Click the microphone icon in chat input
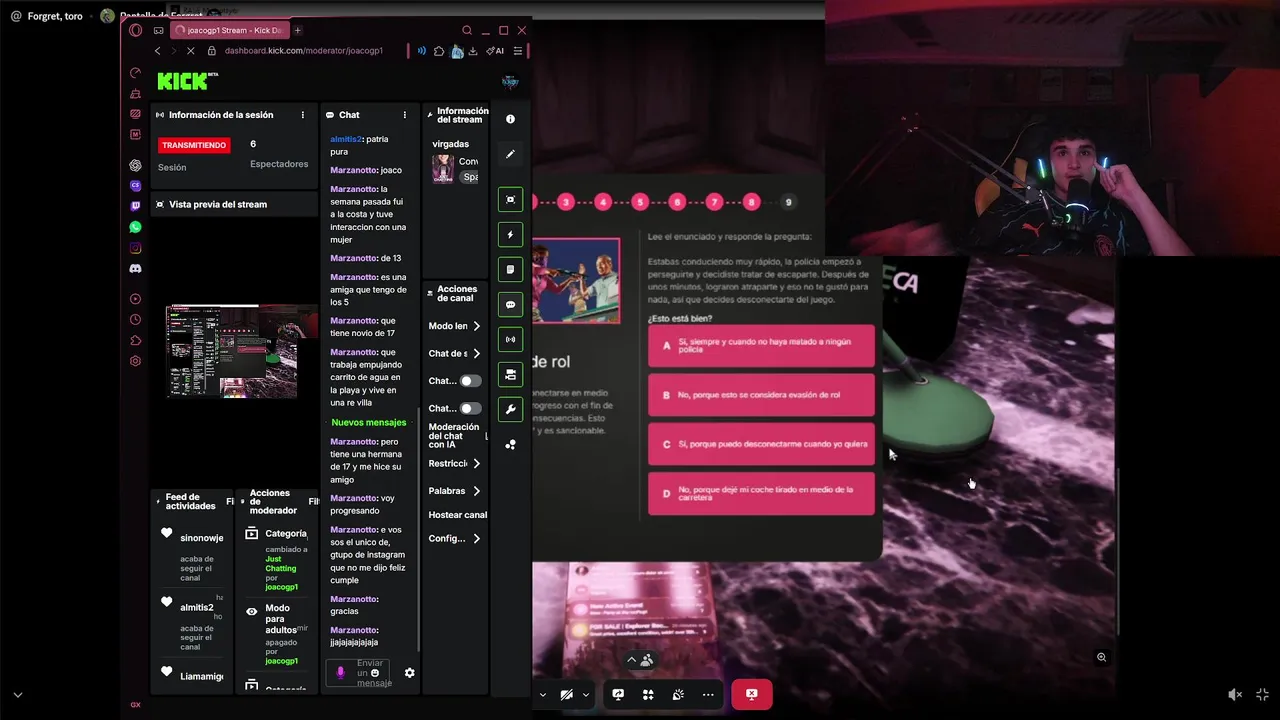This screenshot has height=720, width=1280. pos(340,673)
